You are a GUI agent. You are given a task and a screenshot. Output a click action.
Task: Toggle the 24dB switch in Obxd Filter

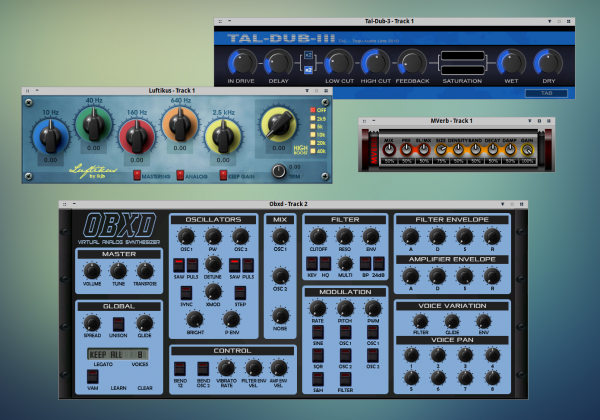[378, 264]
